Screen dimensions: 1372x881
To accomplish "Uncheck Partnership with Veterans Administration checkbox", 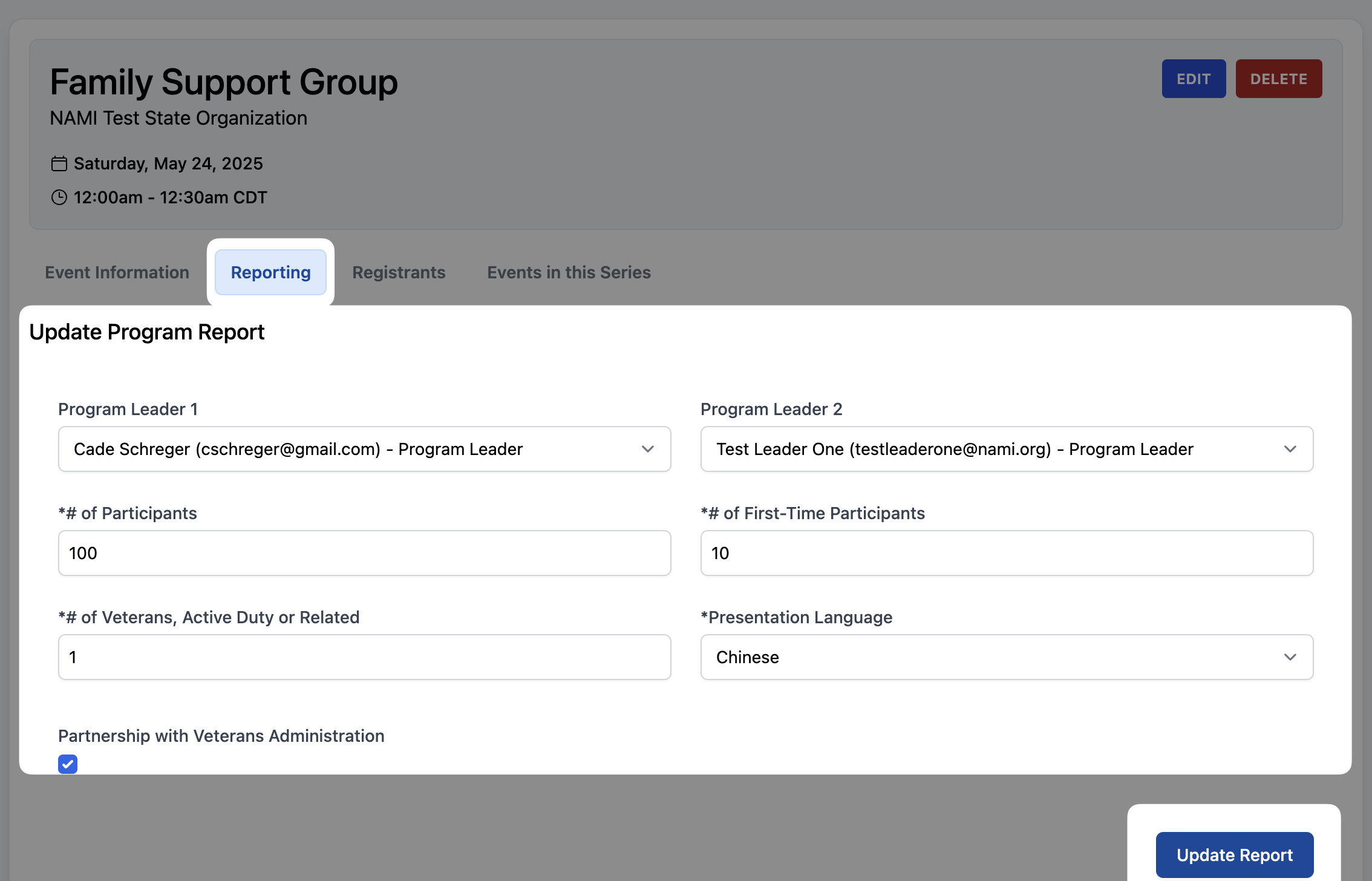I will pyautogui.click(x=68, y=764).
